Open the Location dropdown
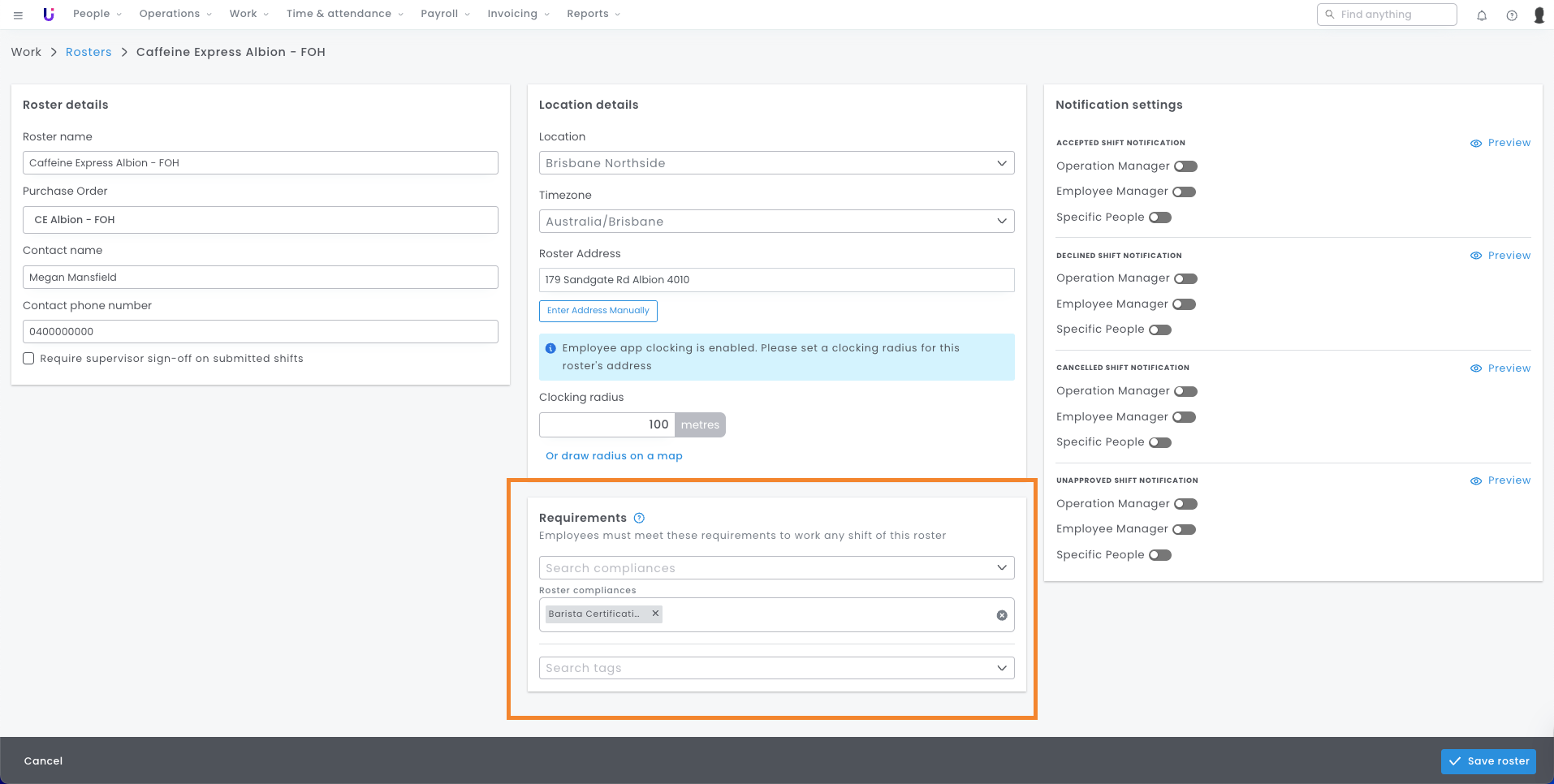 click(x=776, y=163)
